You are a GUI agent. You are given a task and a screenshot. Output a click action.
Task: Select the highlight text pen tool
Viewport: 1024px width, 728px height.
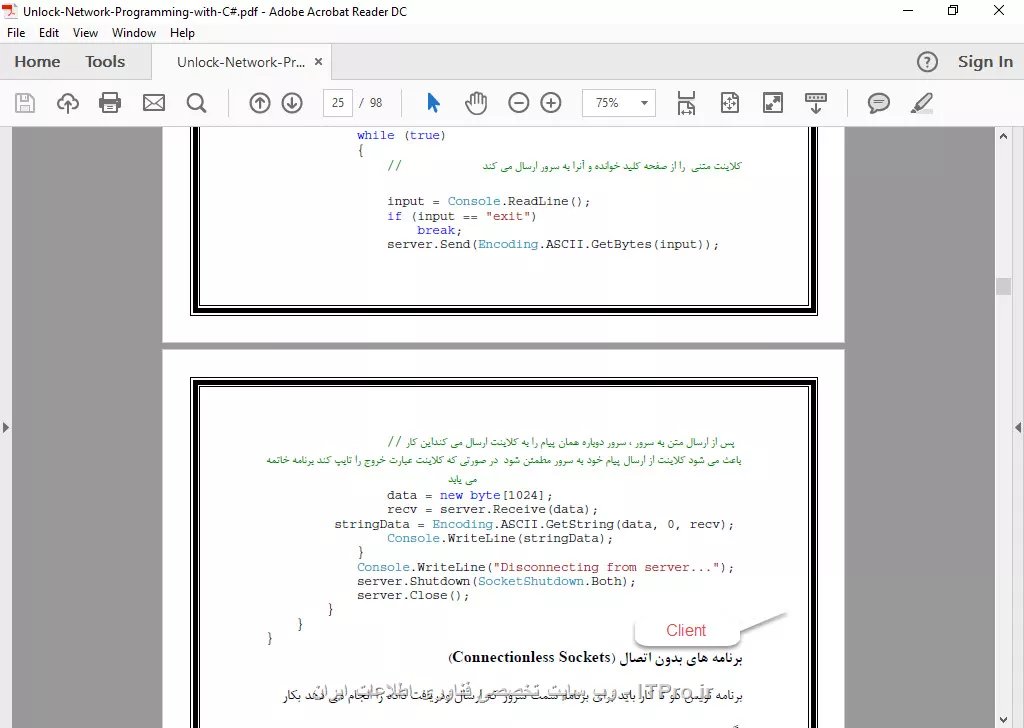point(921,103)
